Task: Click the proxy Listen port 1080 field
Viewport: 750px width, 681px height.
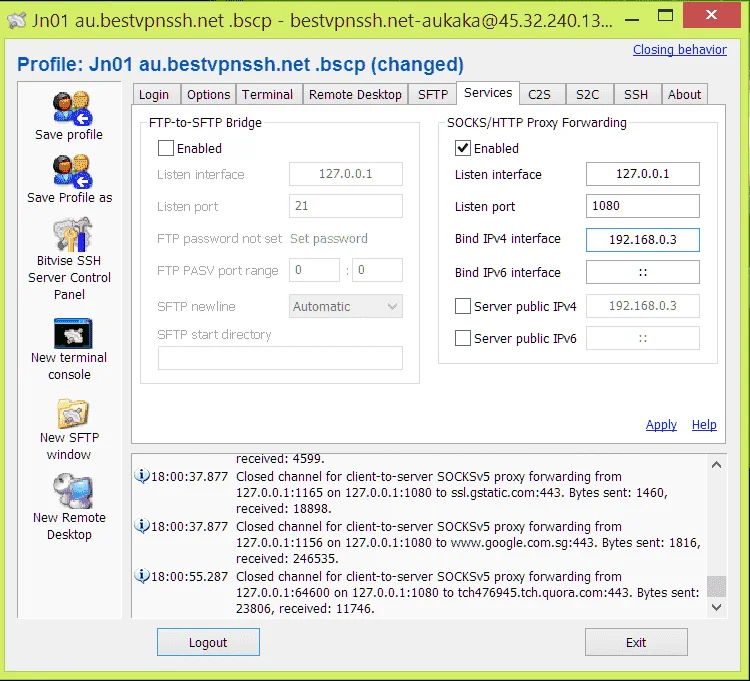Action: coord(642,206)
